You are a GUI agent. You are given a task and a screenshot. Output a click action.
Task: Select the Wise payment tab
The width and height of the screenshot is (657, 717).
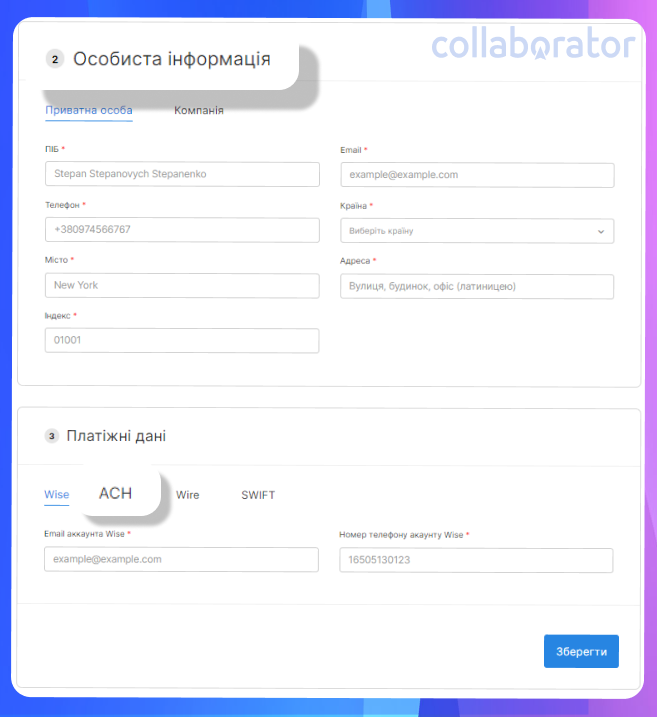[57, 494]
